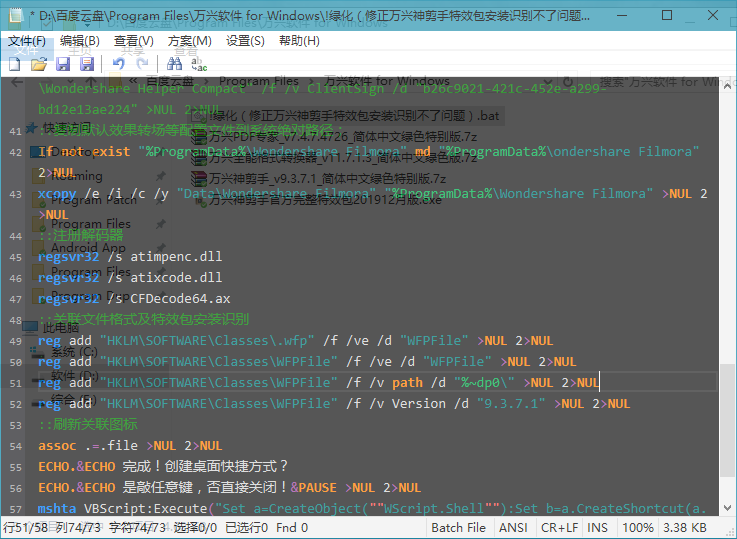Open the 查看(V) menu
The width and height of the screenshot is (737, 539).
click(x=133, y=41)
